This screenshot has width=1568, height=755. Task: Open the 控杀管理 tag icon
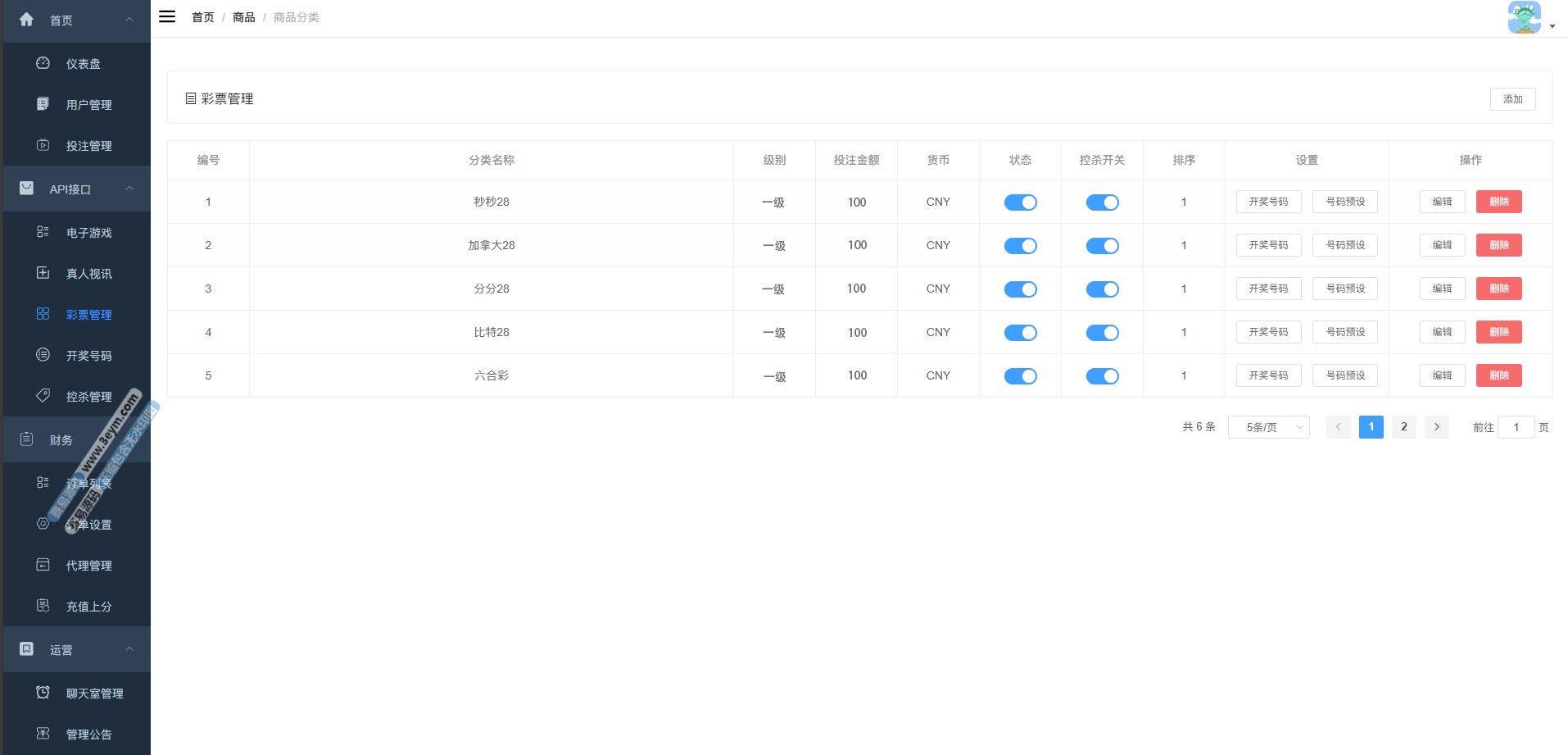[x=43, y=396]
